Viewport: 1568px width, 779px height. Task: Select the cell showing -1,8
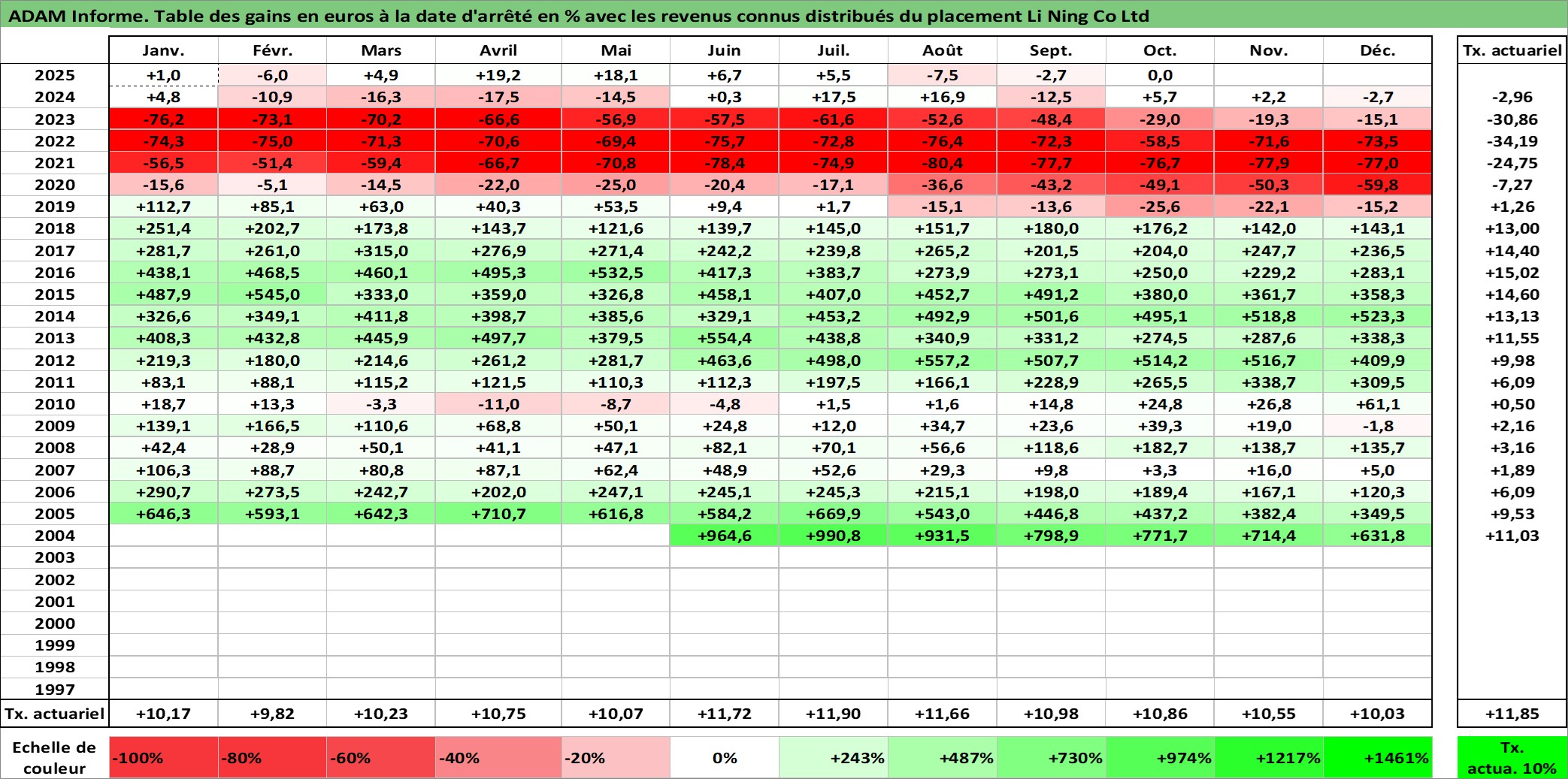1377,426
